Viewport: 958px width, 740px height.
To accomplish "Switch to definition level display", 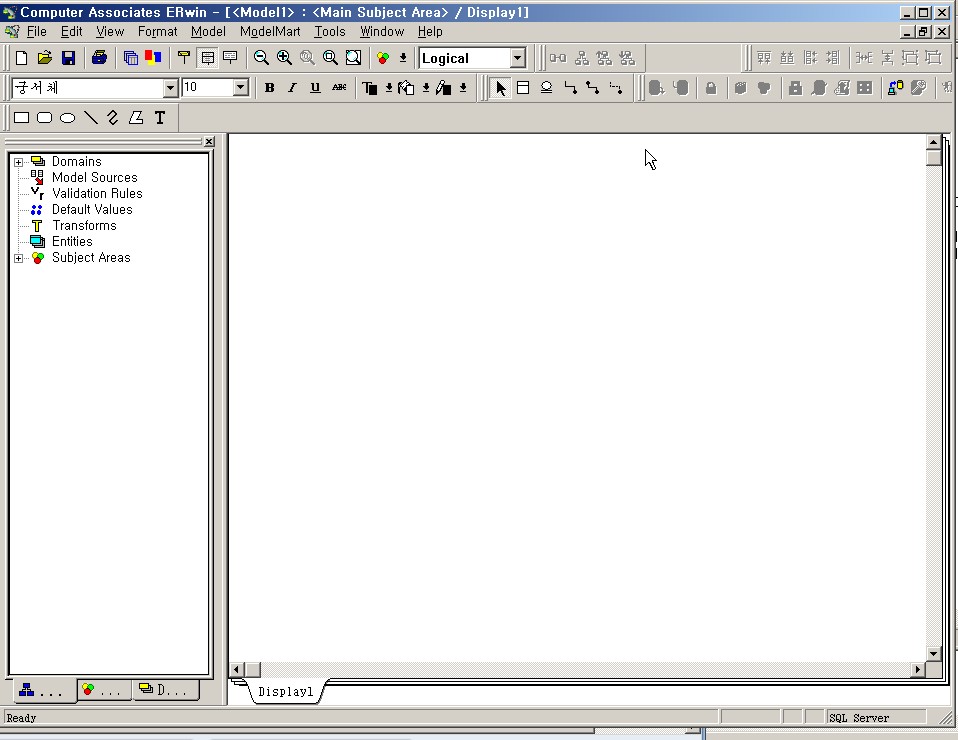I will [x=230, y=58].
